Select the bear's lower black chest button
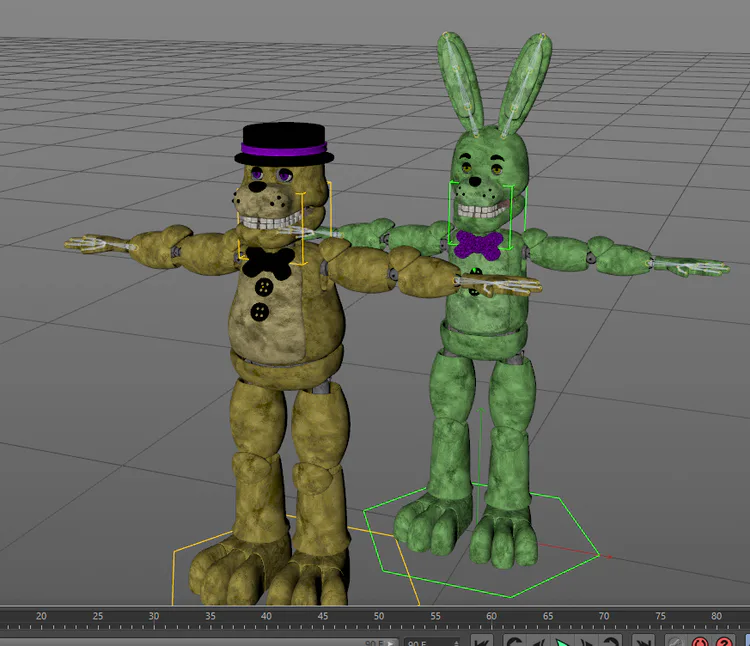Image resolution: width=750 pixels, height=646 pixels. coord(260,312)
